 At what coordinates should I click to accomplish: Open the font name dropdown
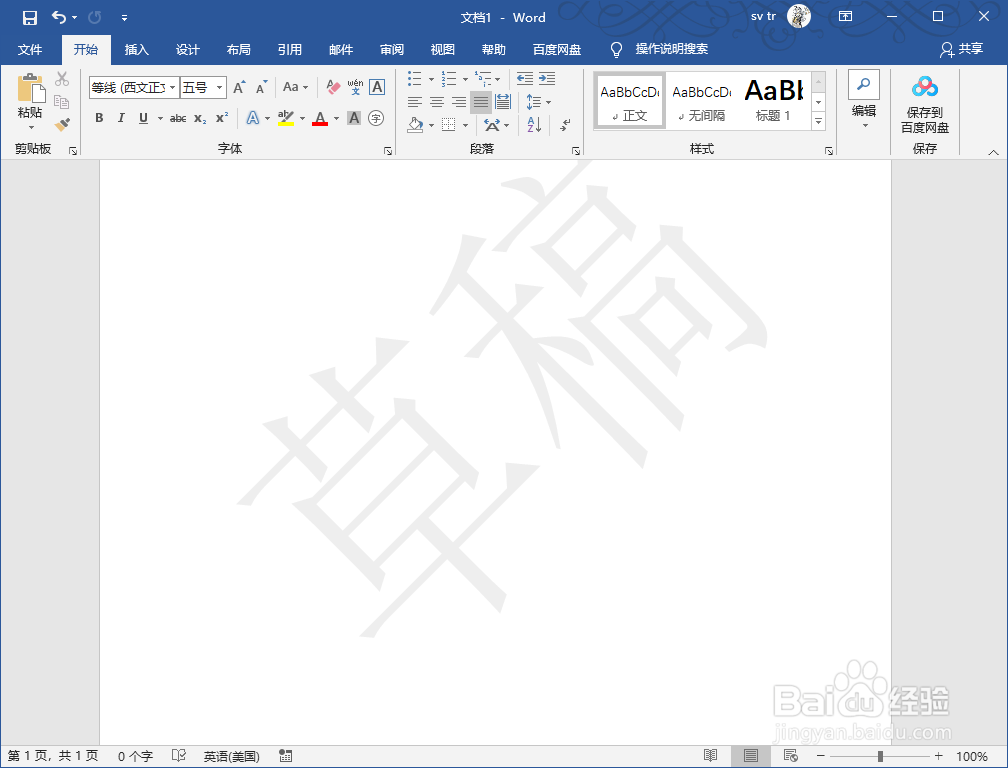[x=172, y=87]
